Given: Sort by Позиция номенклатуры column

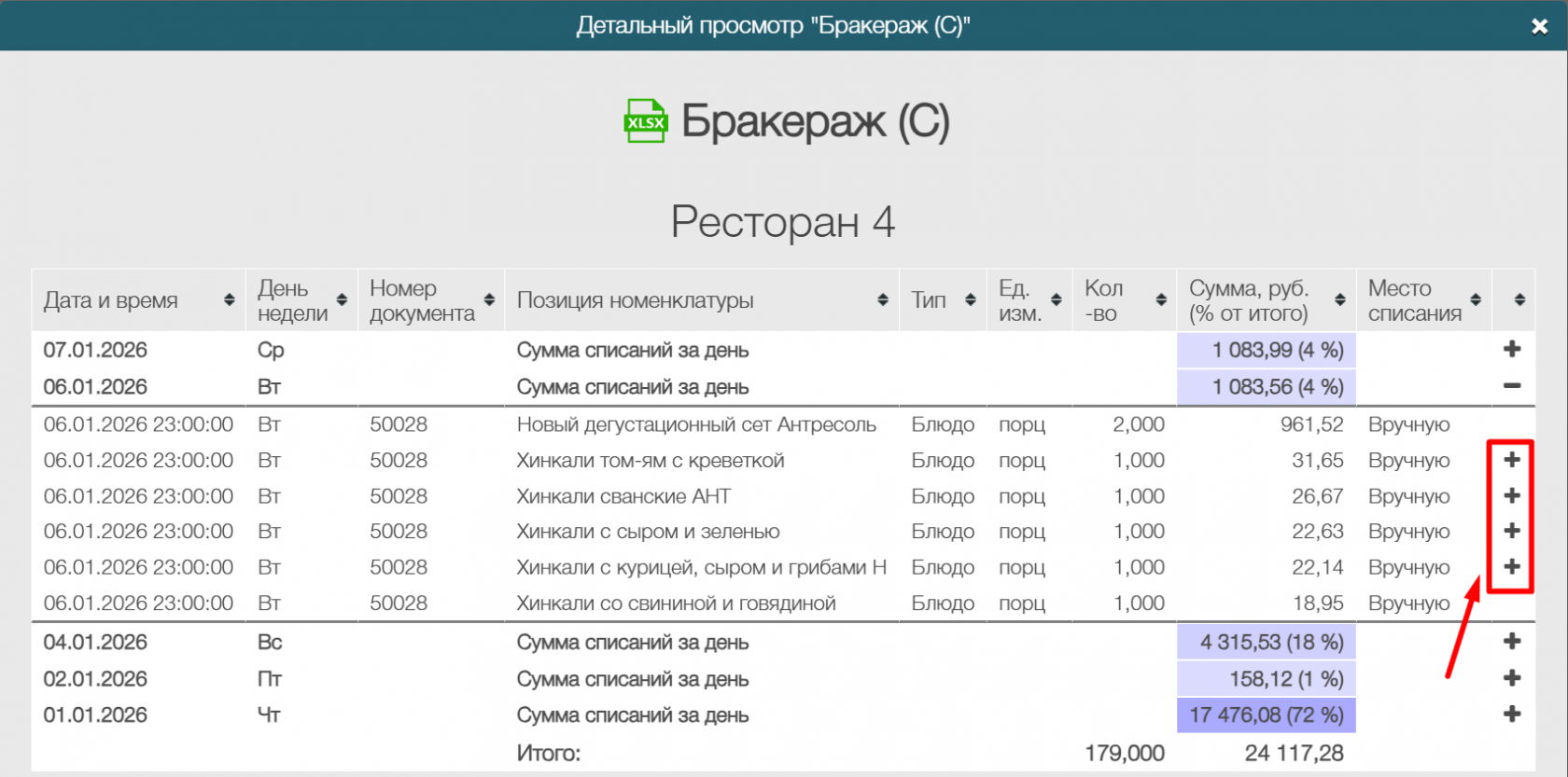Looking at the screenshot, I should click(x=883, y=300).
